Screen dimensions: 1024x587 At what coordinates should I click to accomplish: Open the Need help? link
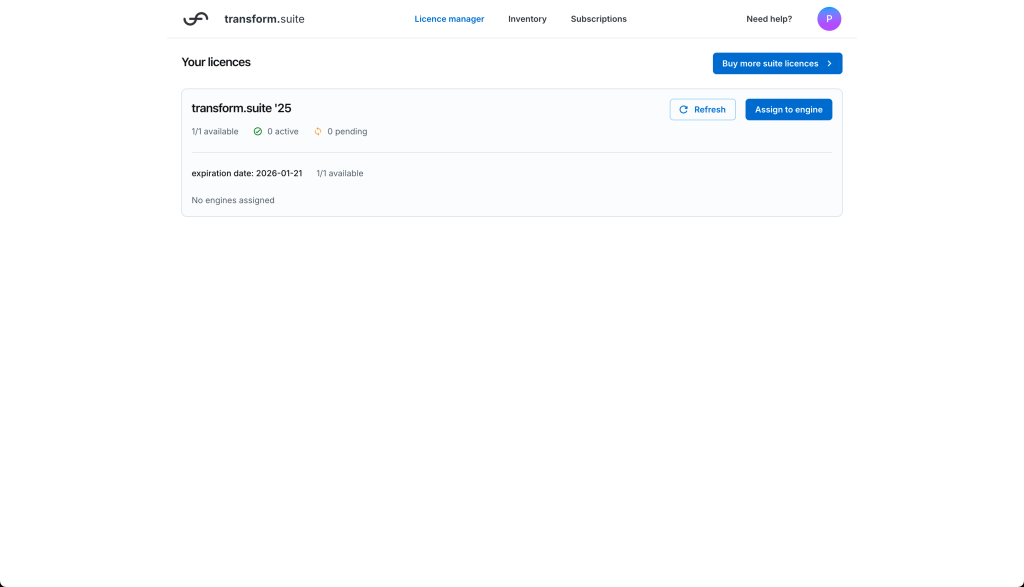(x=769, y=19)
